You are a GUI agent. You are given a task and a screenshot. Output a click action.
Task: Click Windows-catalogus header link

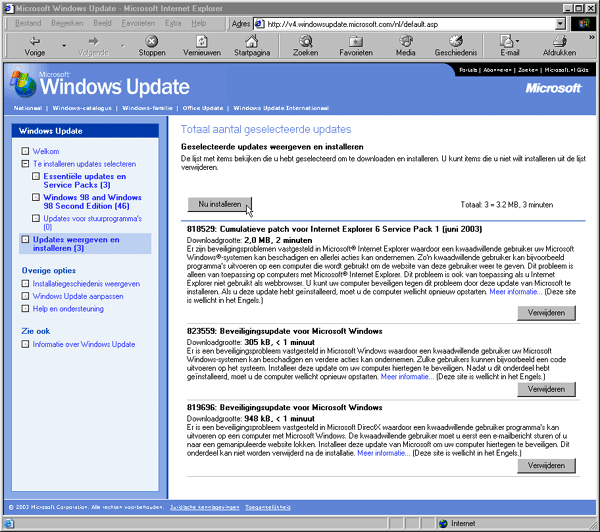coord(82,108)
